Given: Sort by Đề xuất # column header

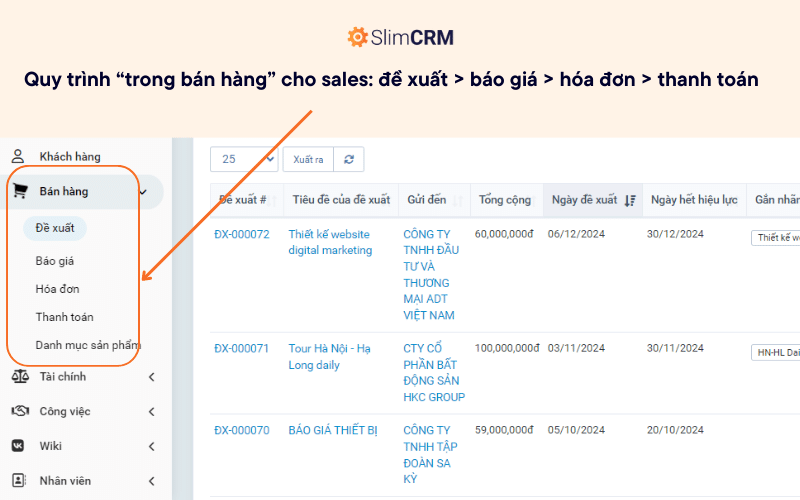Looking at the screenshot, I should click(246, 200).
